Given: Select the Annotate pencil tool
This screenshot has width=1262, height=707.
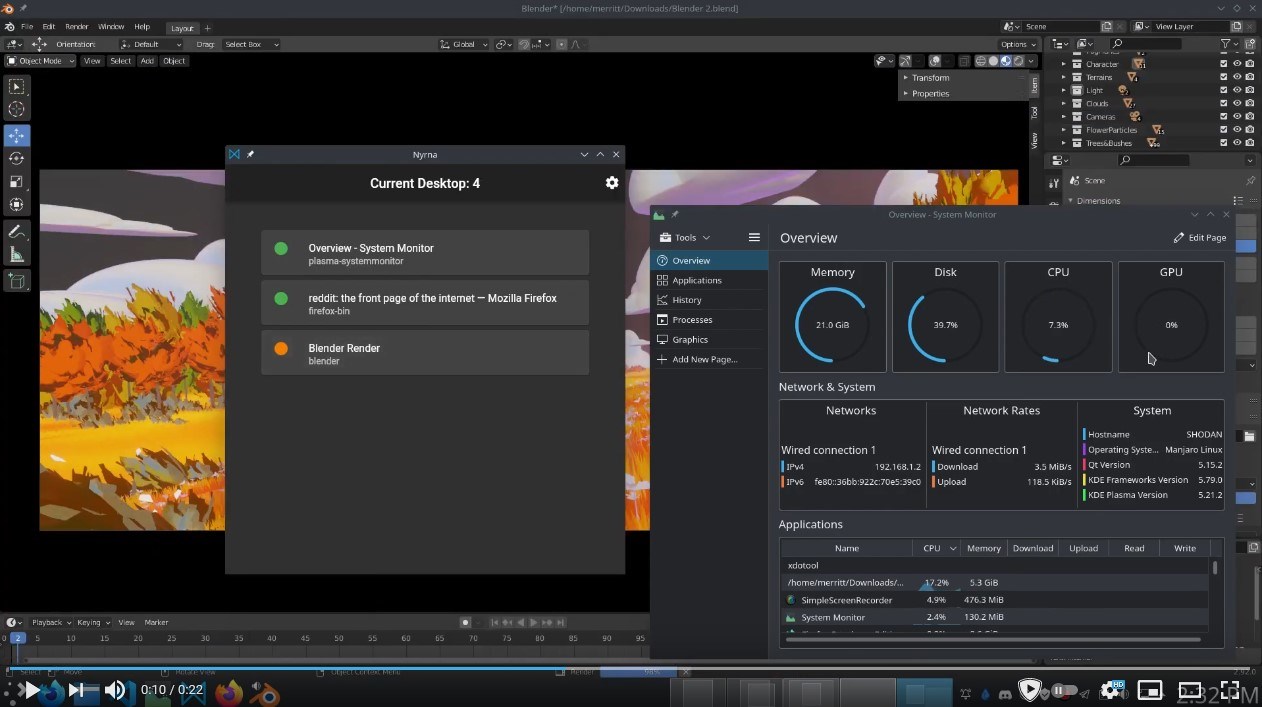Looking at the screenshot, I should point(16,232).
